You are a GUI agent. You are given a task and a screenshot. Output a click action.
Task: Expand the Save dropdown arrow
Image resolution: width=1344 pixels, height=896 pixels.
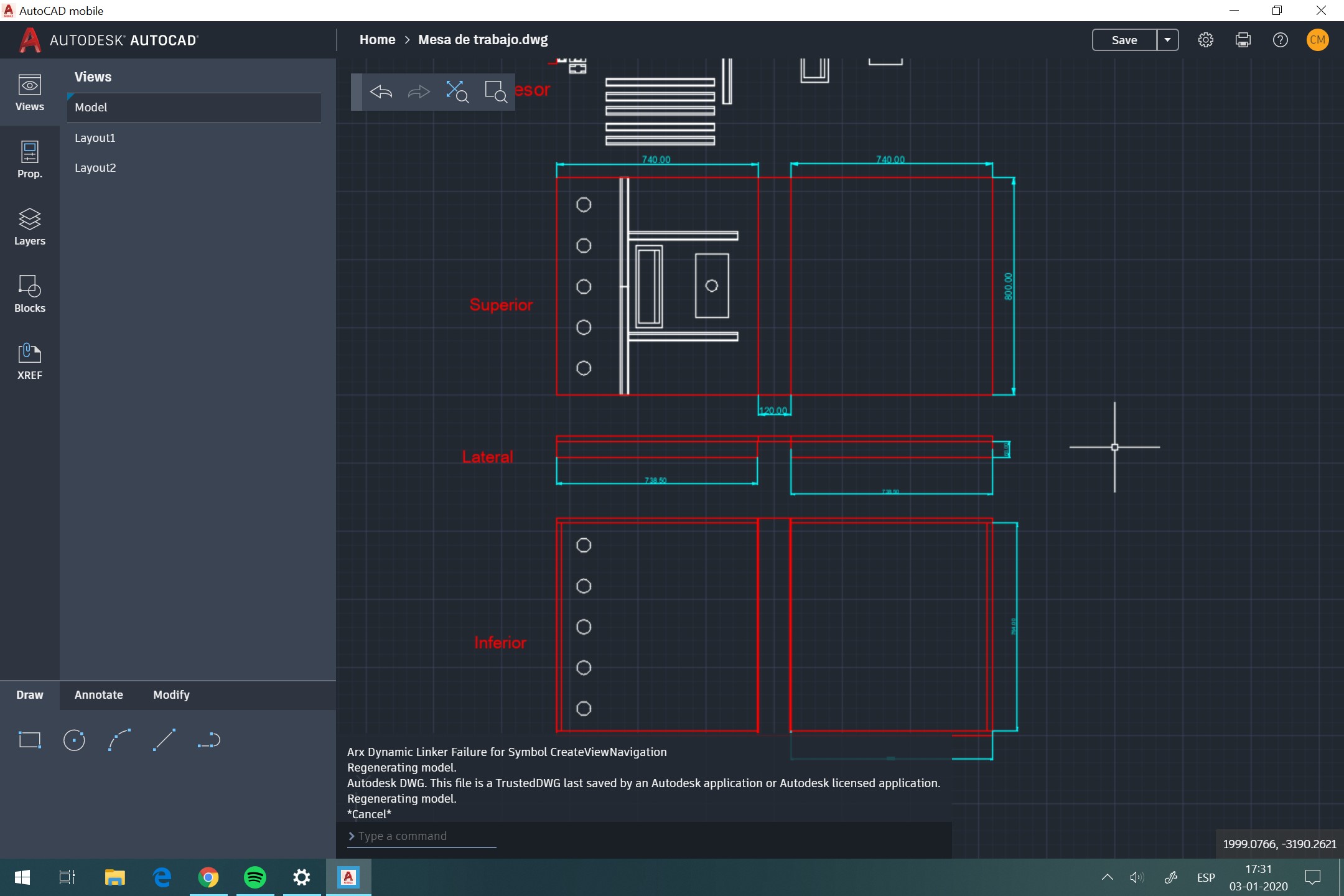click(x=1168, y=40)
